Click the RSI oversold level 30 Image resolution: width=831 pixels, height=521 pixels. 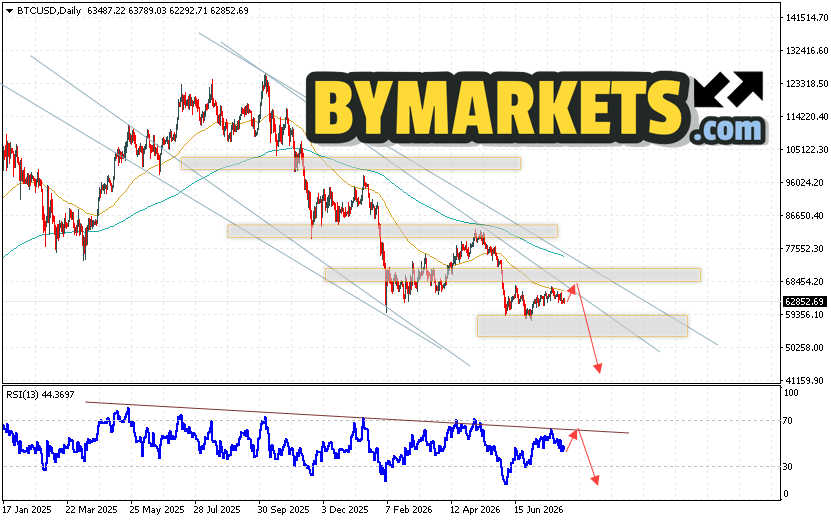788,466
